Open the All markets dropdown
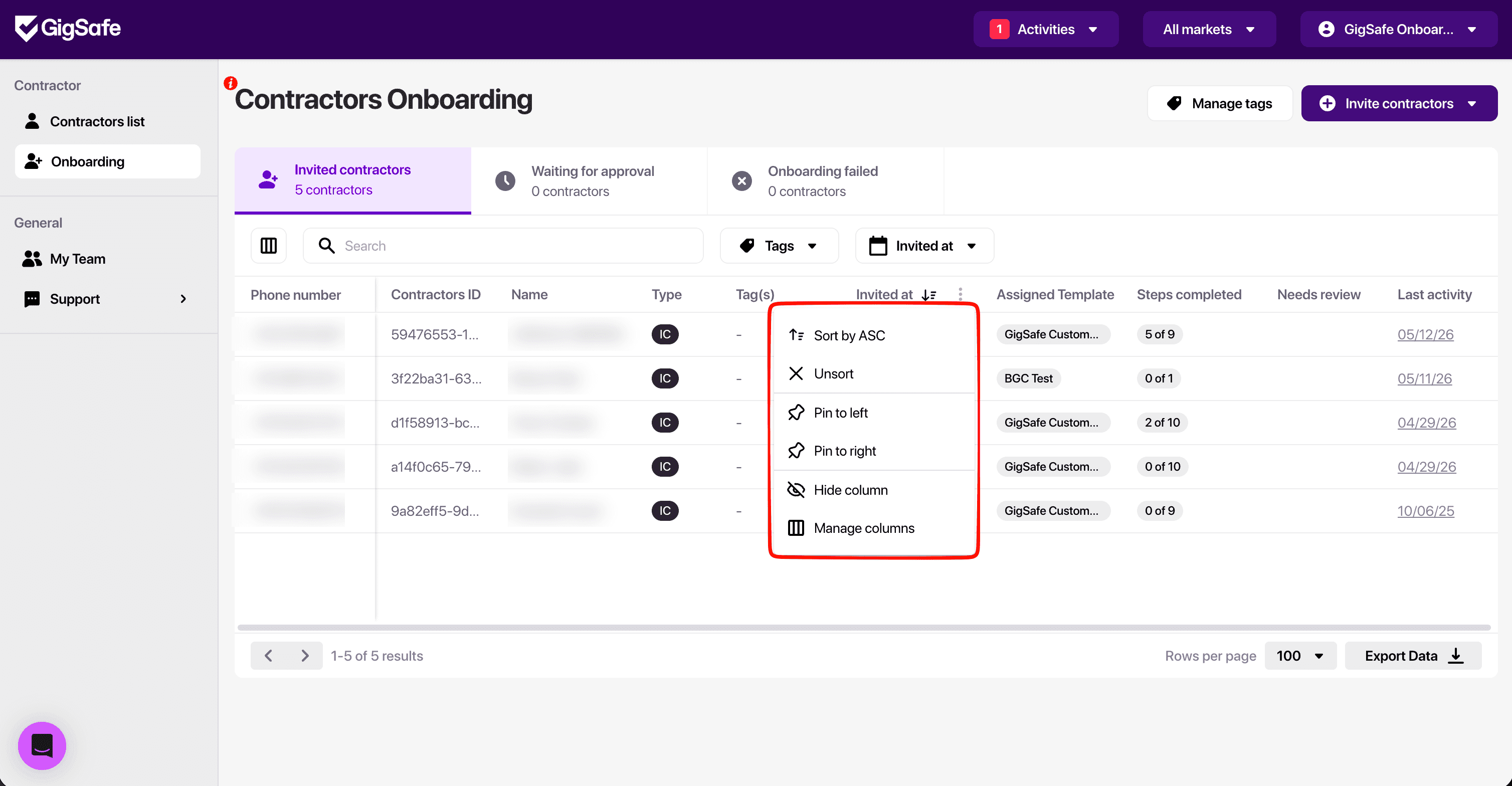Image resolution: width=1512 pixels, height=786 pixels. 1209,30
